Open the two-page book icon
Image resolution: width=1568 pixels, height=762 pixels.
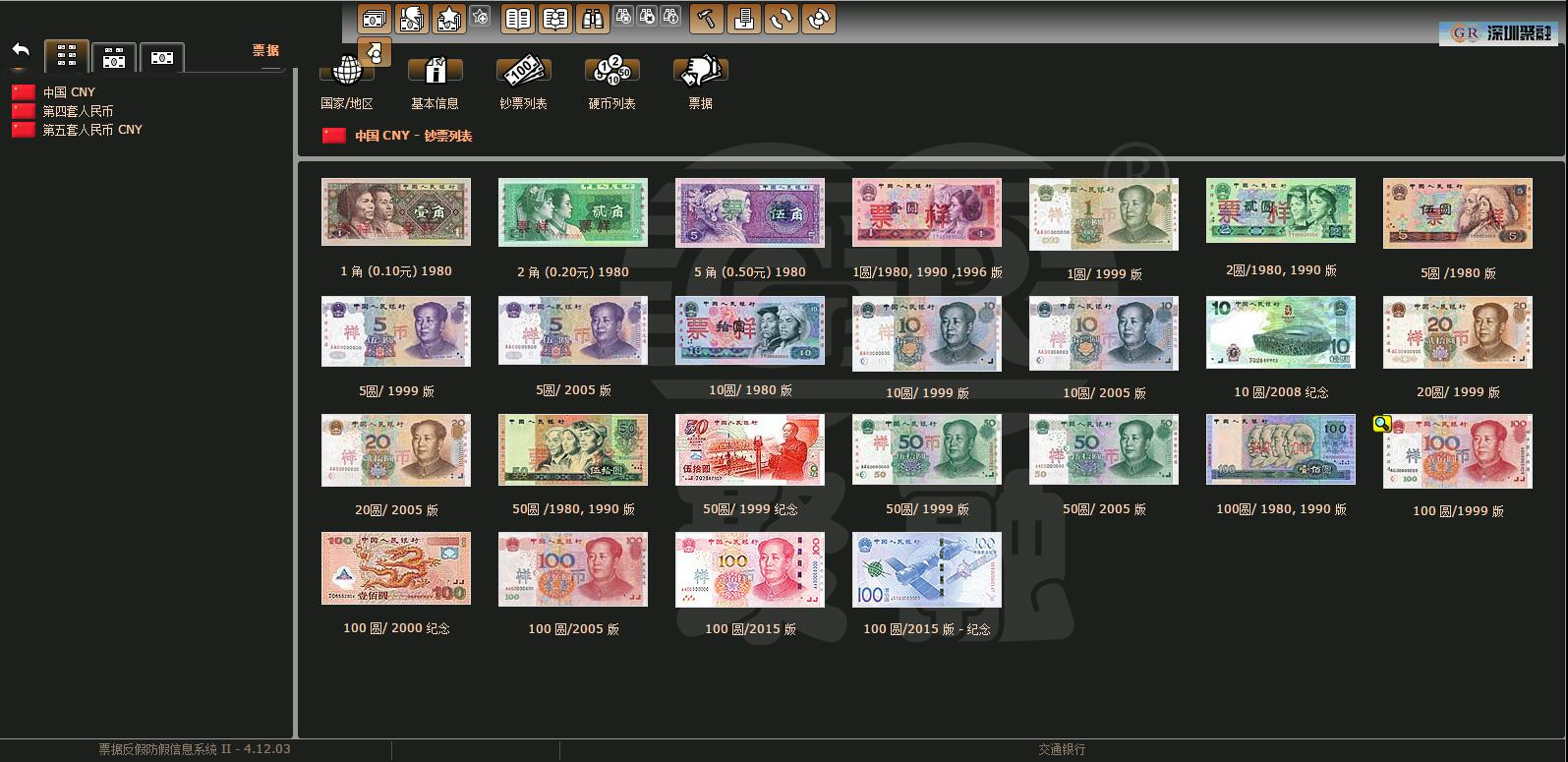[518, 19]
